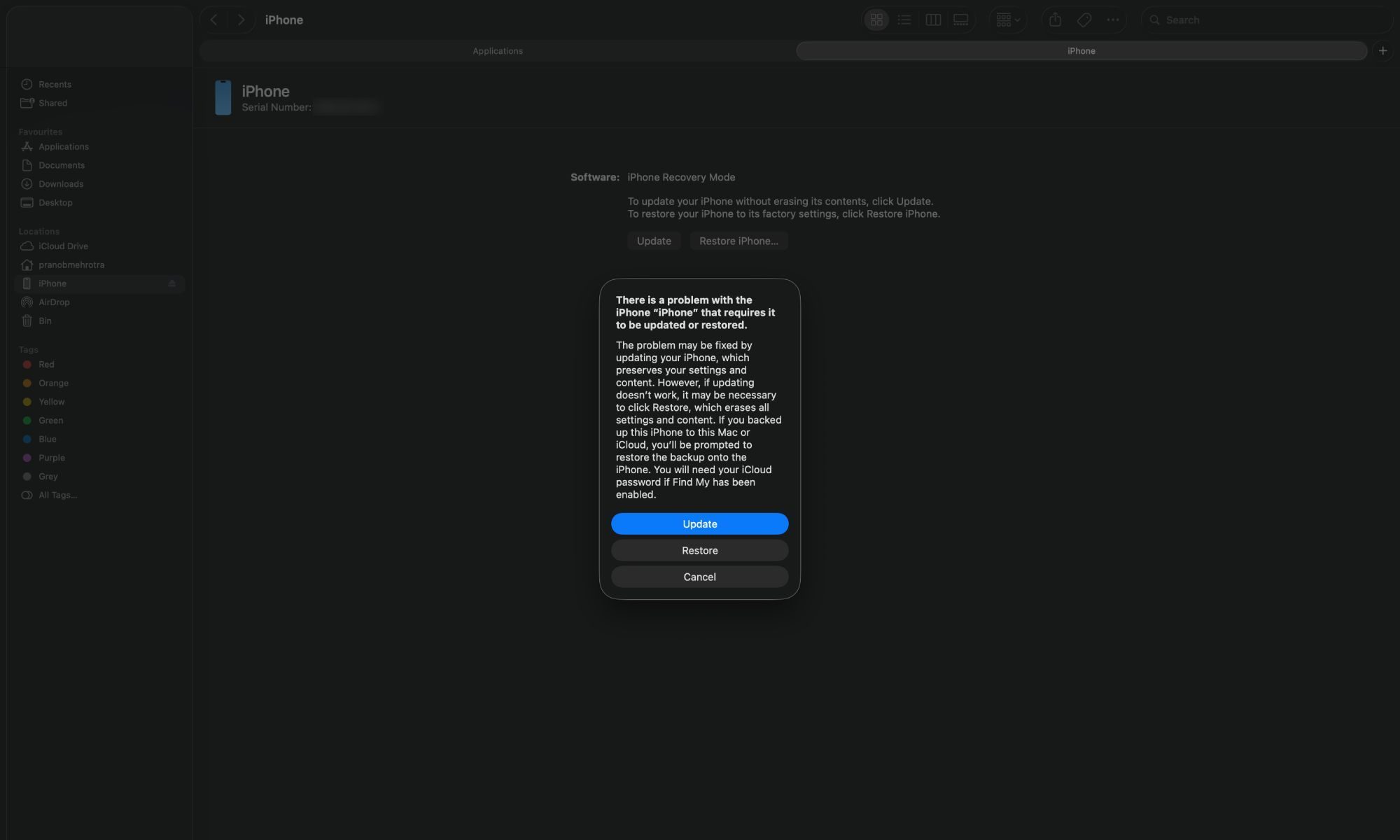Click the Search field

1267,20
